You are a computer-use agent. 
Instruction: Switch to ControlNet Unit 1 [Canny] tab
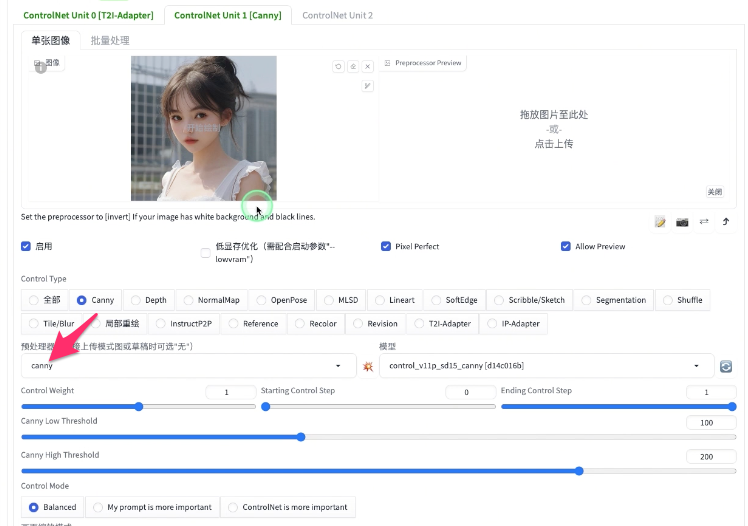pyautogui.click(x=228, y=15)
